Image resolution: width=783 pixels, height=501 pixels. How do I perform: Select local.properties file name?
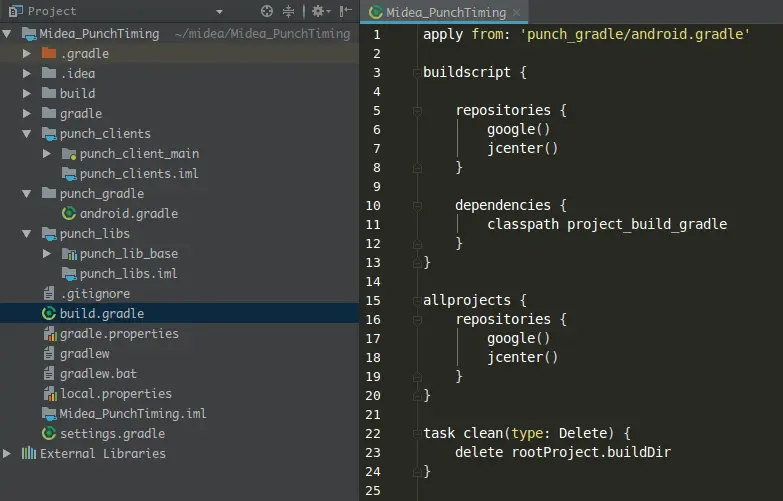[116, 394]
